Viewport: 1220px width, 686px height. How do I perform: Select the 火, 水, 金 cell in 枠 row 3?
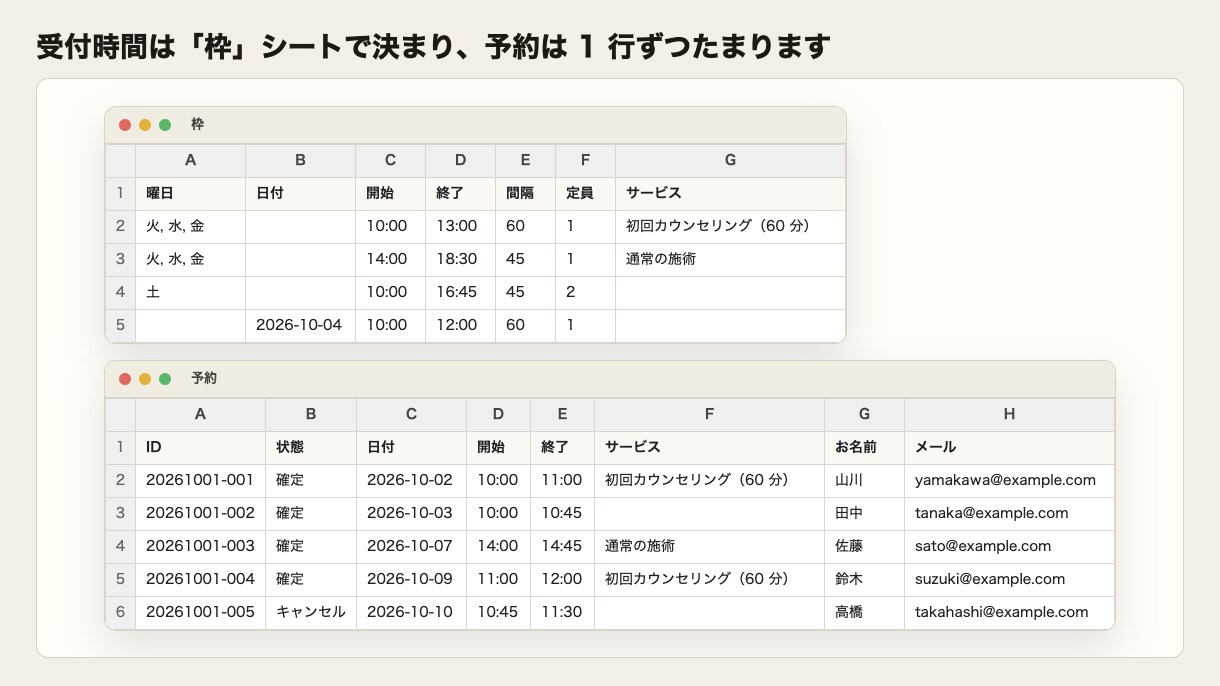[x=191, y=260]
